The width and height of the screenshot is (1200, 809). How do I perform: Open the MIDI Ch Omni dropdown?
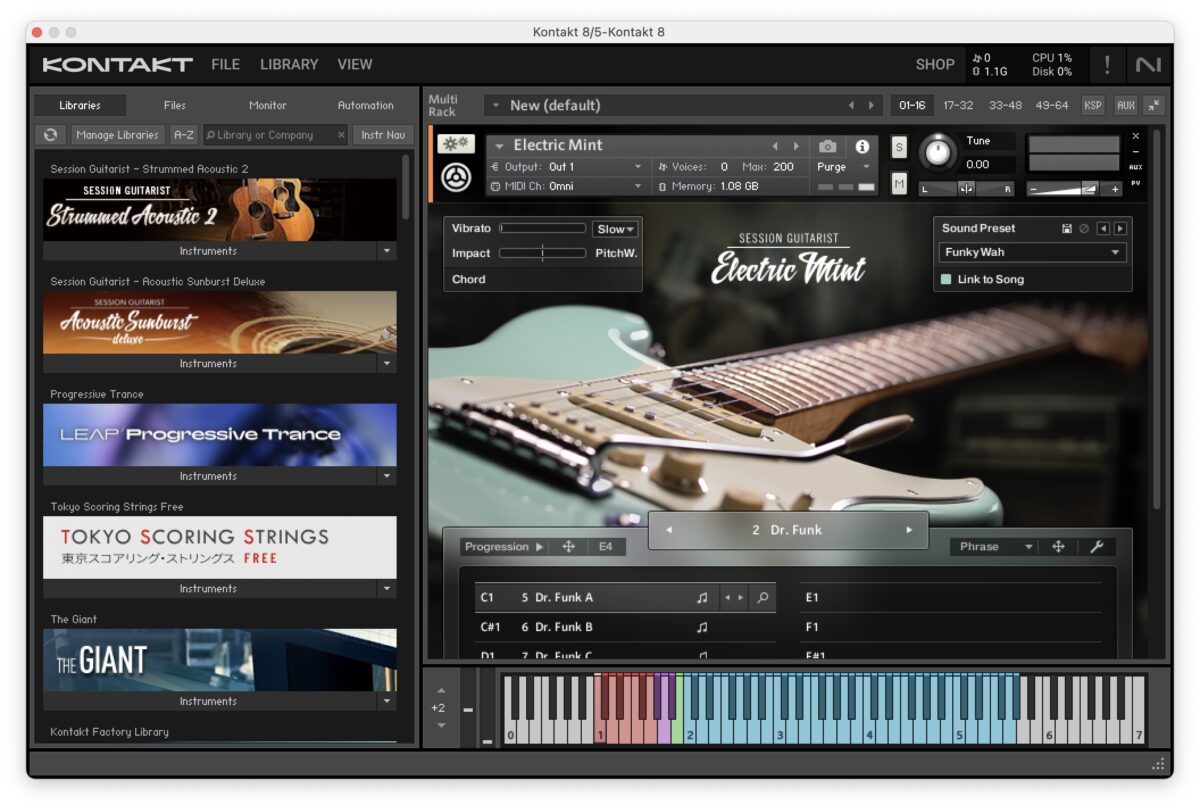point(567,186)
